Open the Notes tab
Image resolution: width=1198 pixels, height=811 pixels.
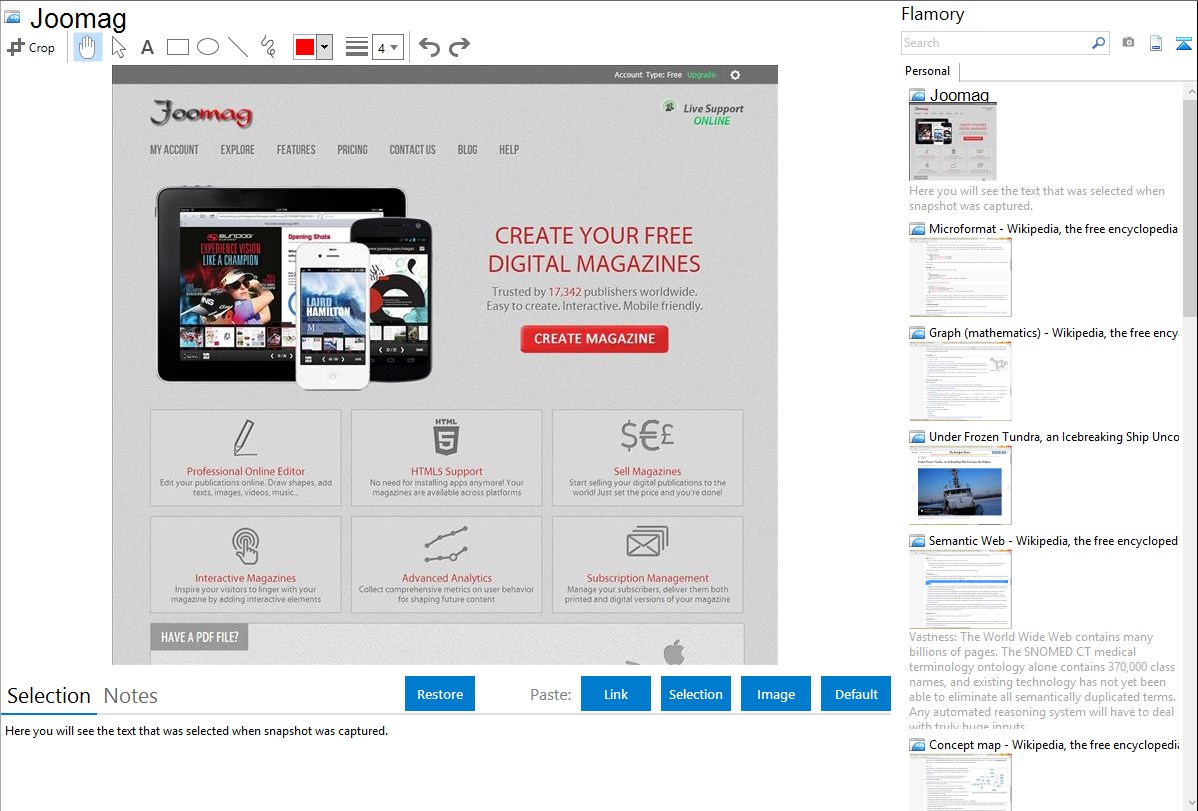(x=131, y=696)
